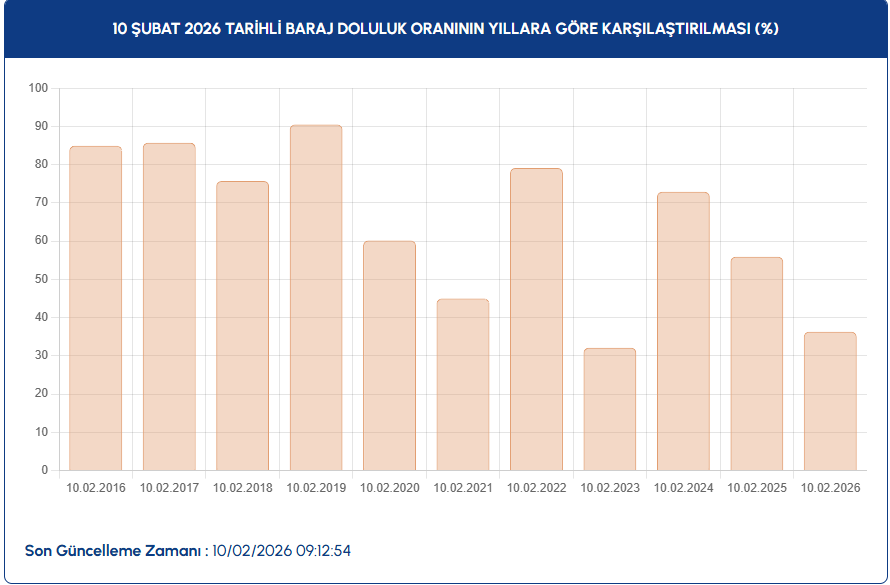Click the 10.02.2020 bar

[x=389, y=355]
